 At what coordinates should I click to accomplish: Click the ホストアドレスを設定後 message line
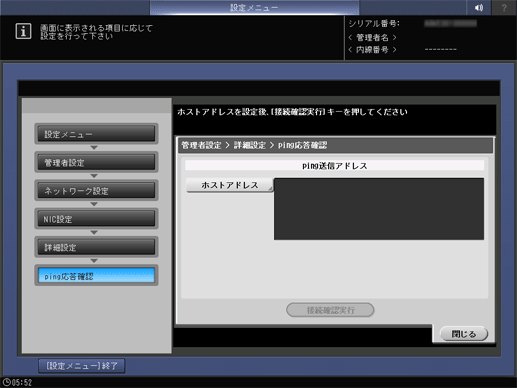coord(292,112)
